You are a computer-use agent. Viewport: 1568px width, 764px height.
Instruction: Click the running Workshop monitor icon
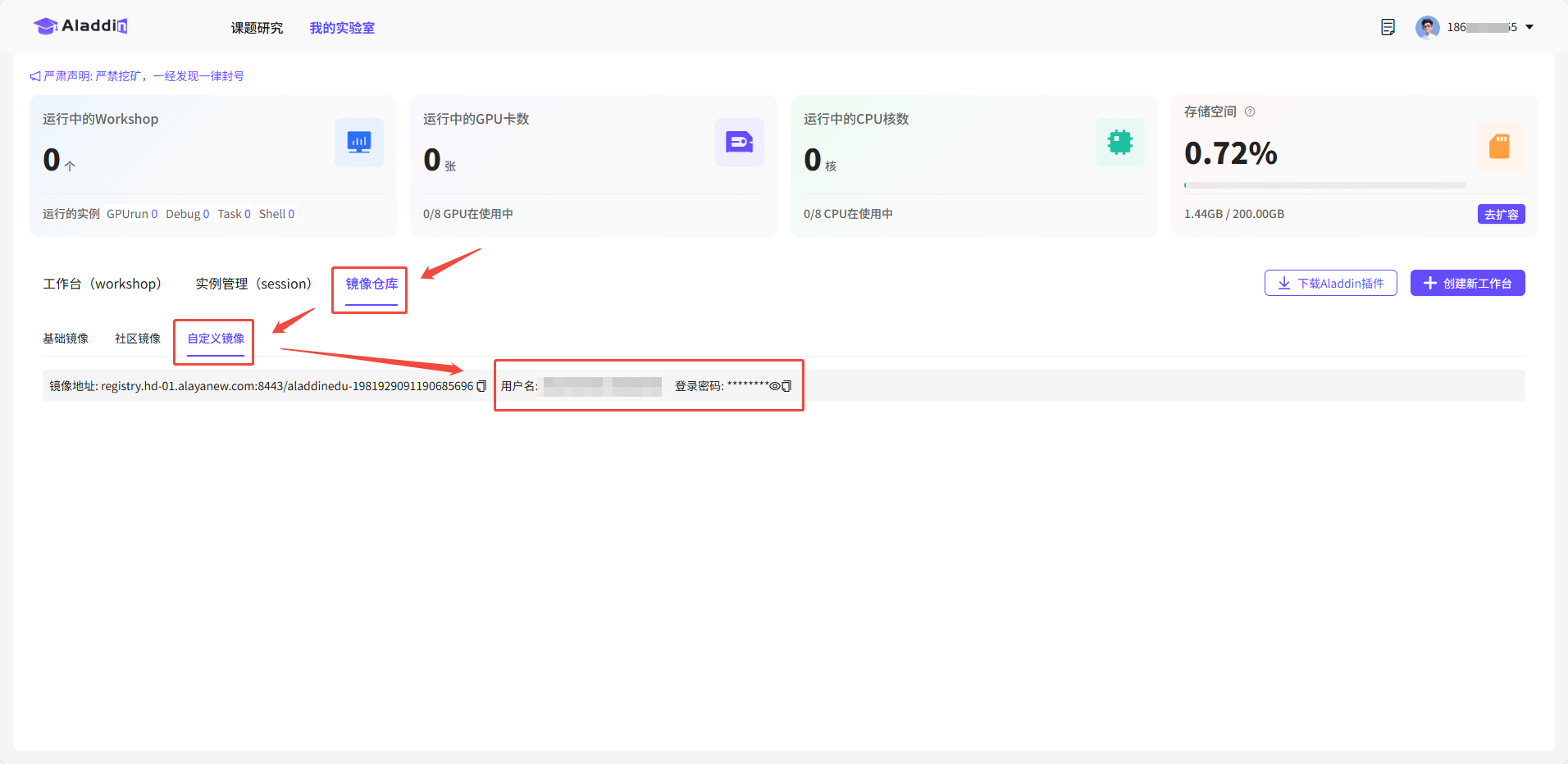(x=358, y=143)
